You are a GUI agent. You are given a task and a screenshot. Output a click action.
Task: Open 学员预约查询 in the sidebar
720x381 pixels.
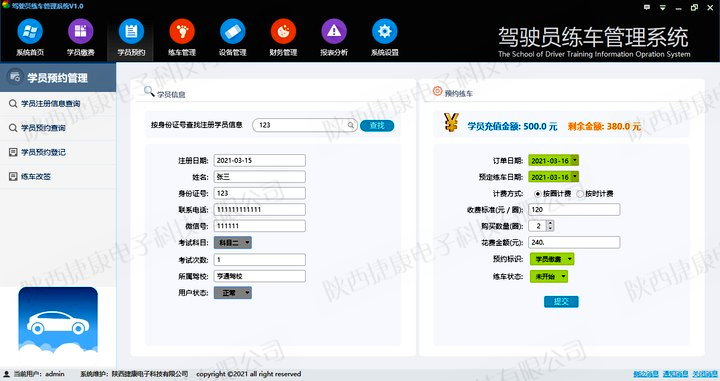point(43,128)
